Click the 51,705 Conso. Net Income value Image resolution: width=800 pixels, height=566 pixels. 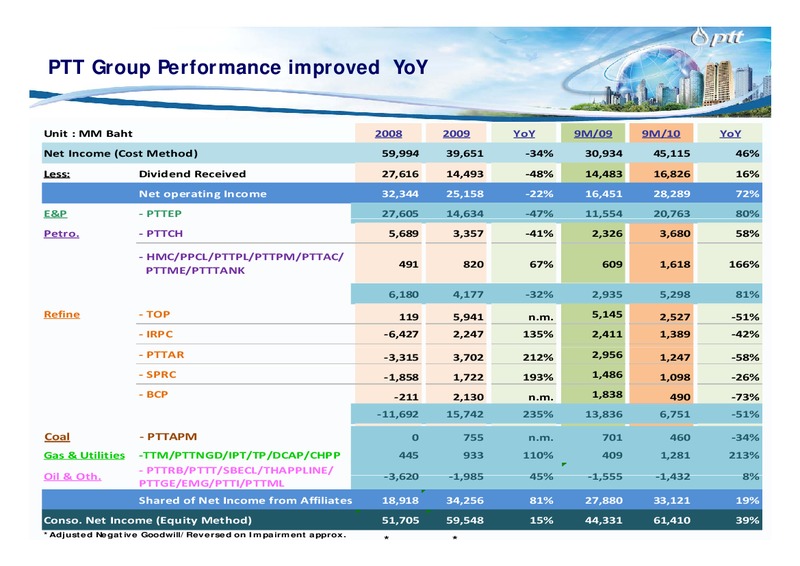(x=401, y=521)
